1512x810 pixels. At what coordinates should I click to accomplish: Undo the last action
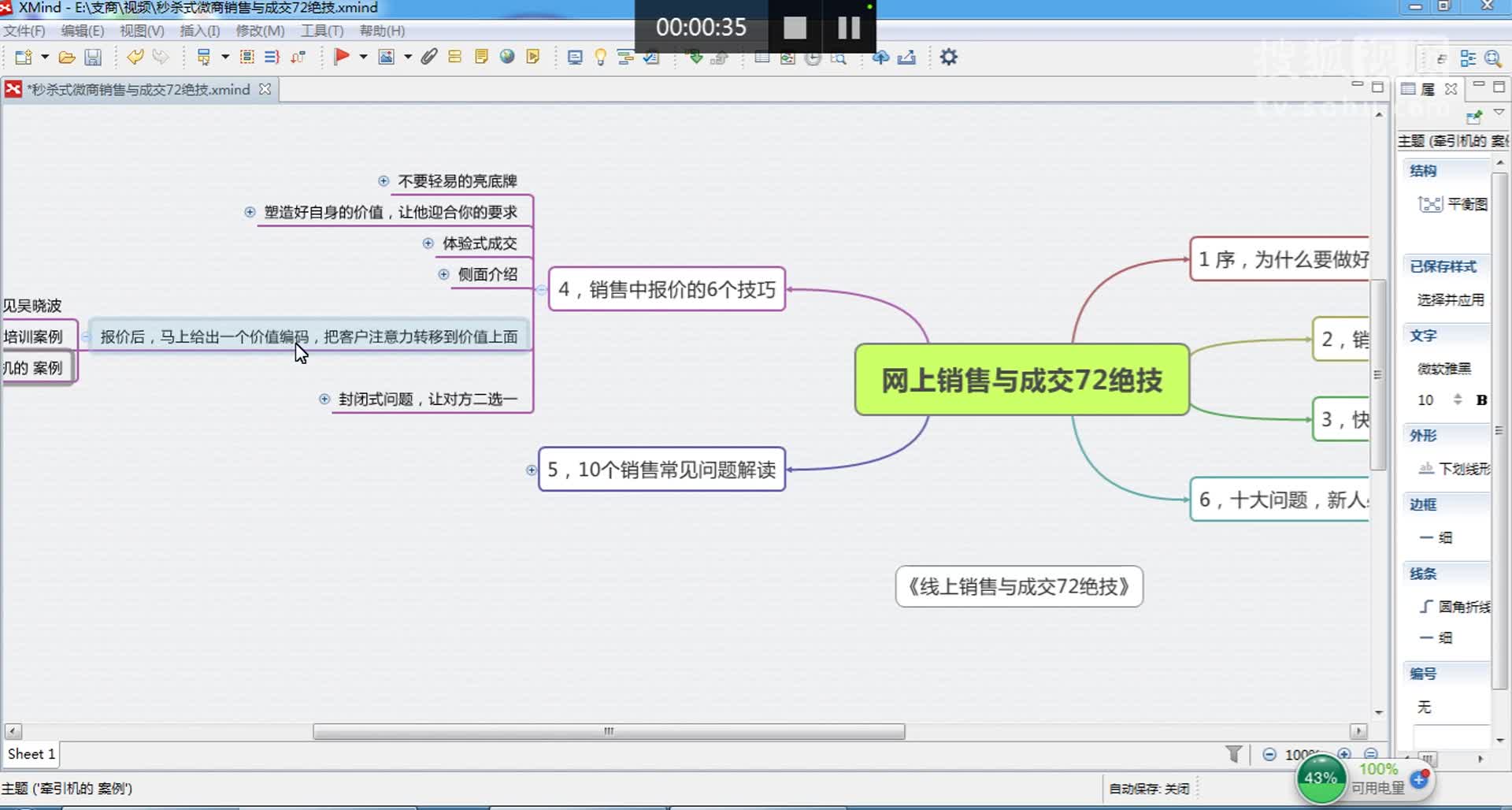(135, 57)
